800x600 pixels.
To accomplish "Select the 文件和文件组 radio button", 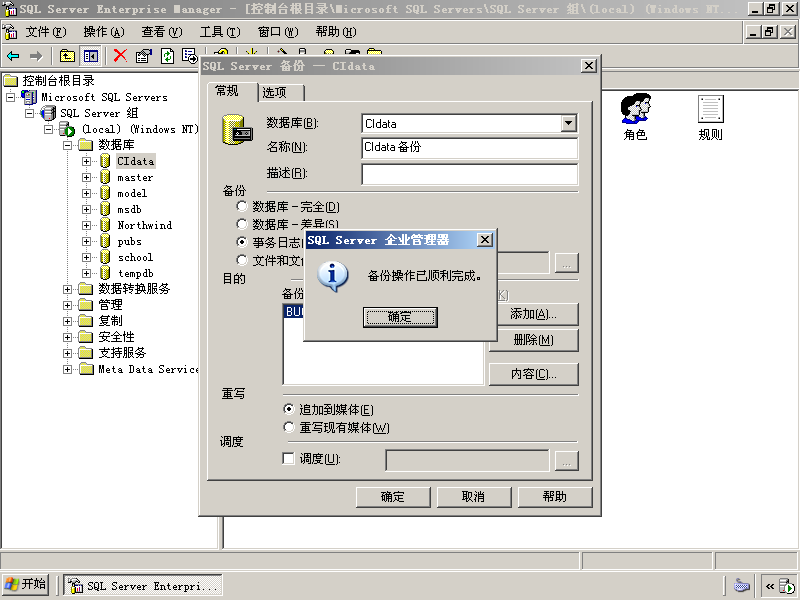I will [242, 260].
